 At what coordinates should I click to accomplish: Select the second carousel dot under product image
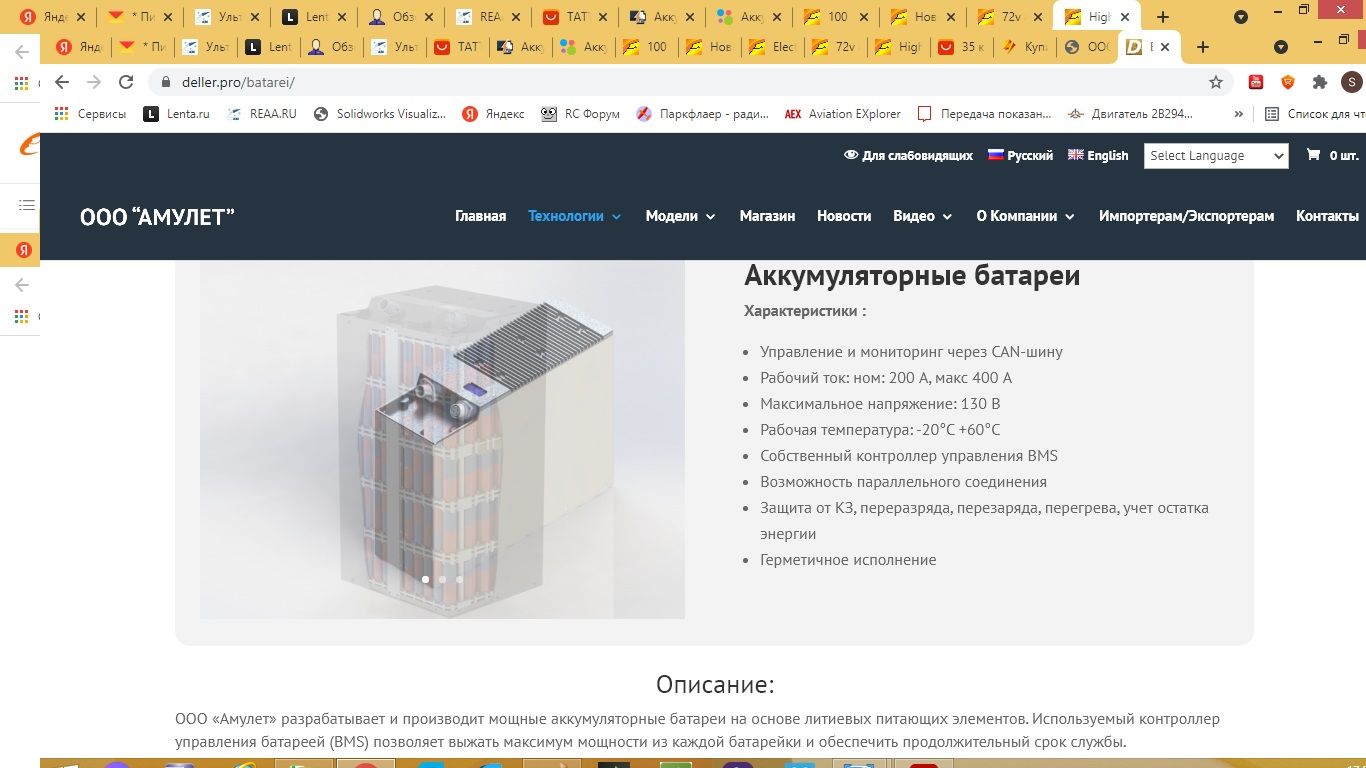click(441, 579)
